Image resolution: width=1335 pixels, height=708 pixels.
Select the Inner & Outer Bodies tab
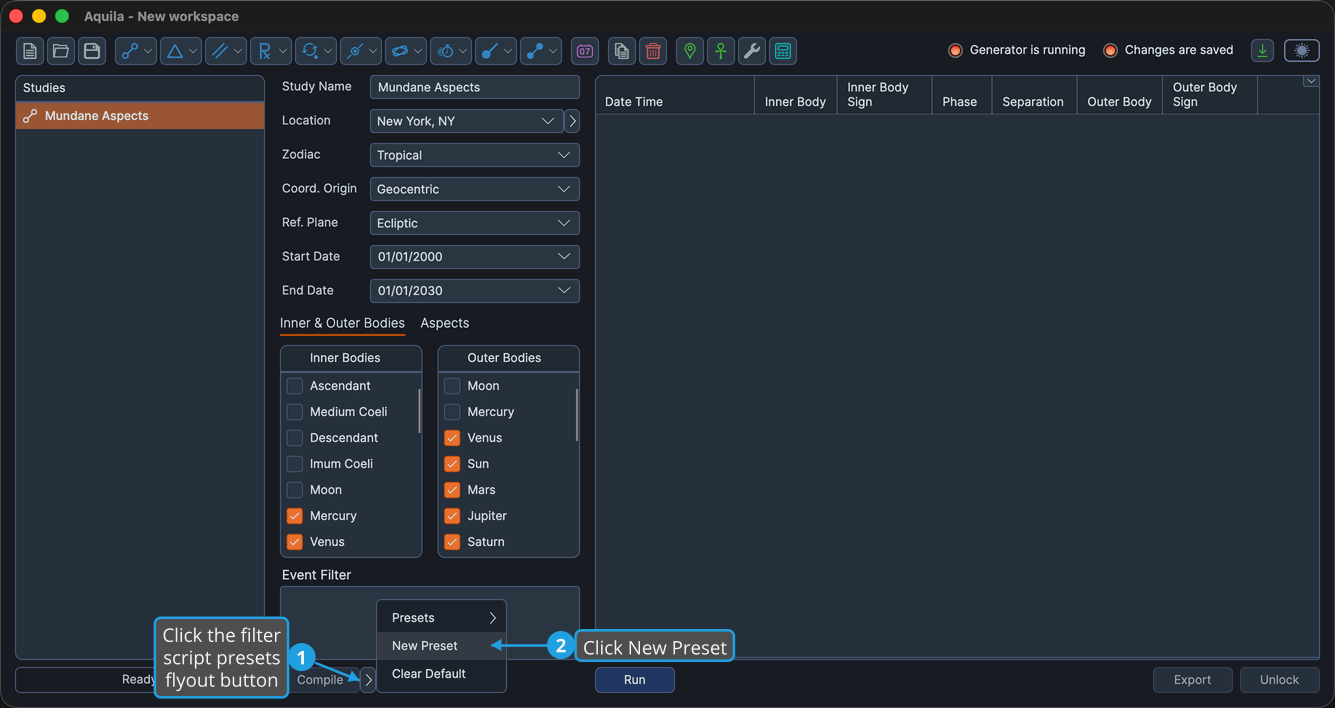(342, 323)
